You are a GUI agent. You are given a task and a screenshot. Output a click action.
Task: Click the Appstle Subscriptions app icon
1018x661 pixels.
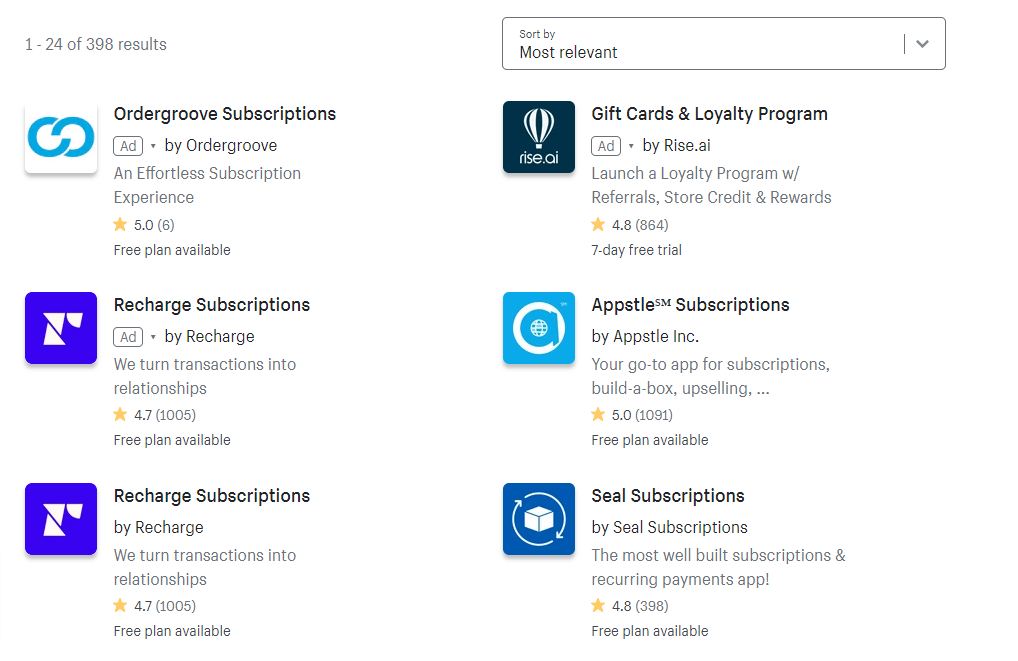click(x=539, y=328)
